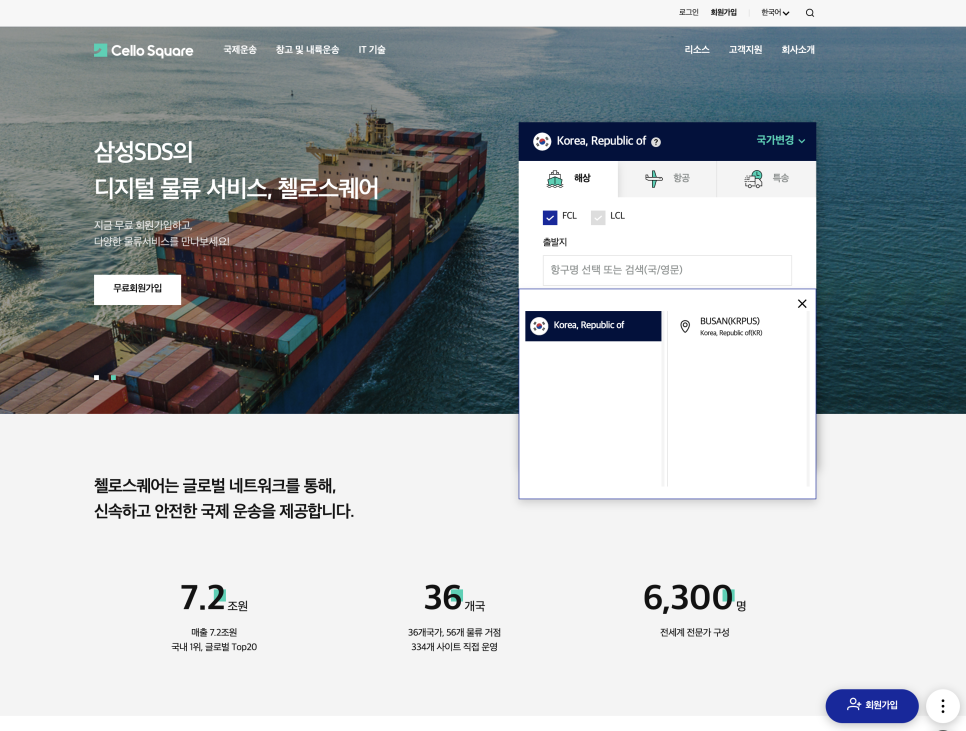Open the 고객지원 menu

[745, 50]
